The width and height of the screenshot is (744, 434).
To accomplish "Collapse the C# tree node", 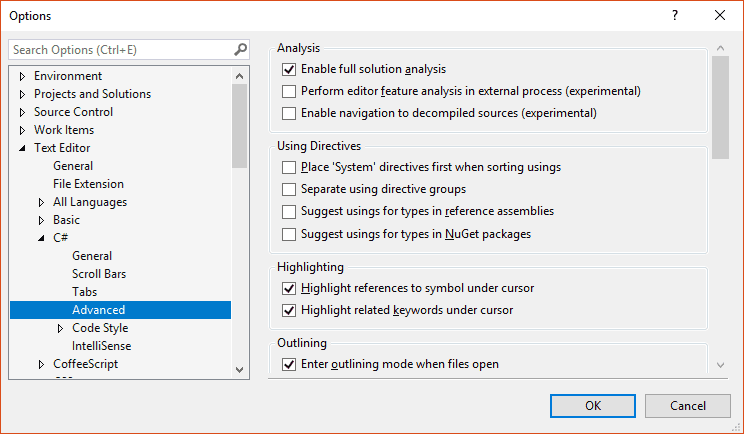I will point(41,238).
